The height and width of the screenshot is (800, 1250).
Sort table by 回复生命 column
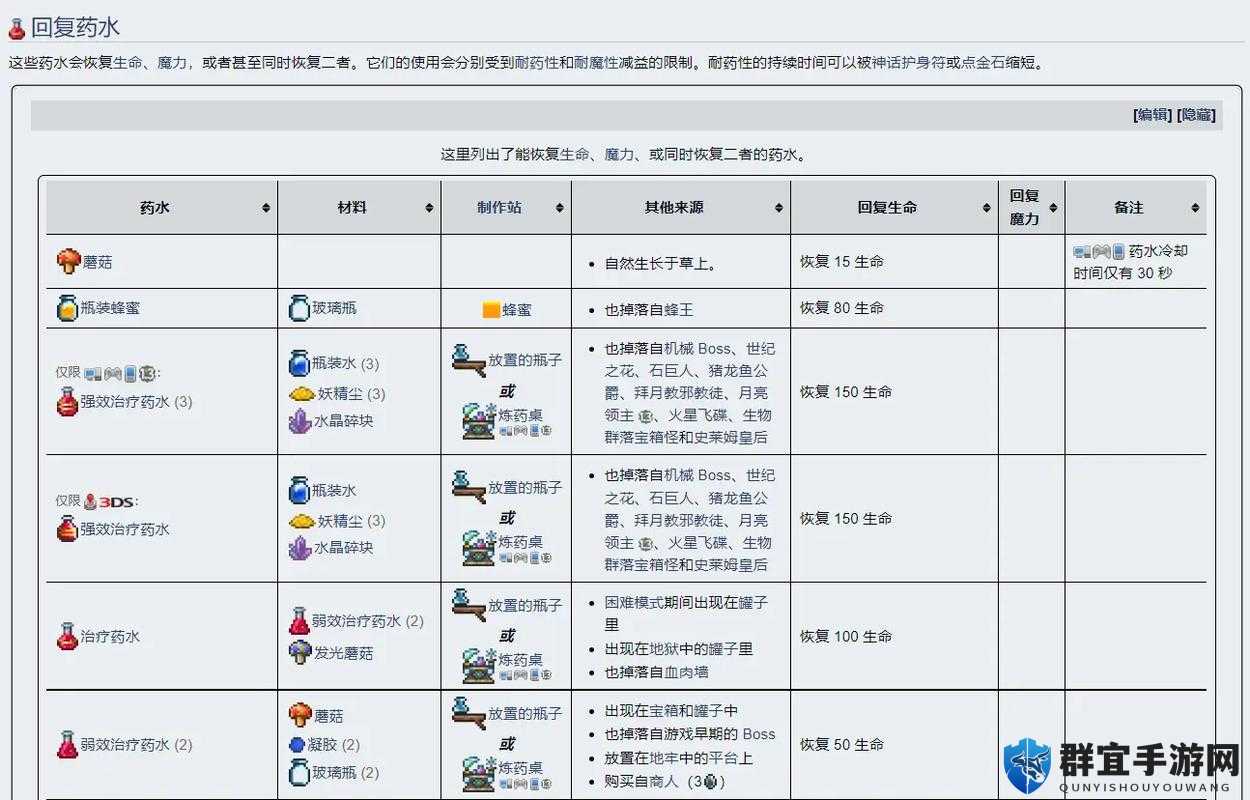tap(987, 208)
